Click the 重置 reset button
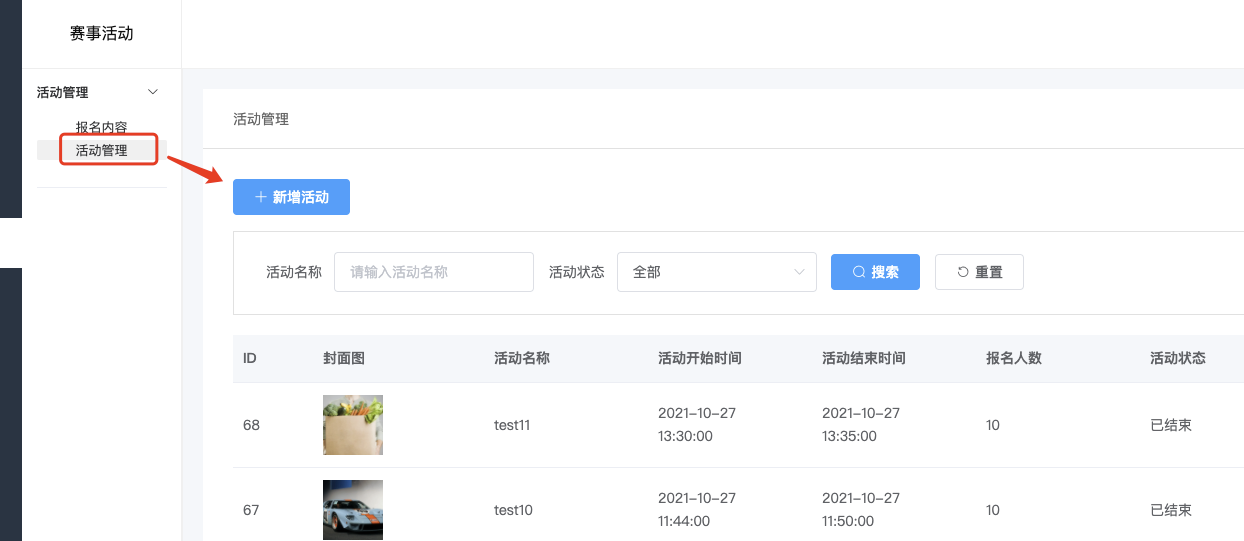1244x541 pixels. tap(979, 272)
